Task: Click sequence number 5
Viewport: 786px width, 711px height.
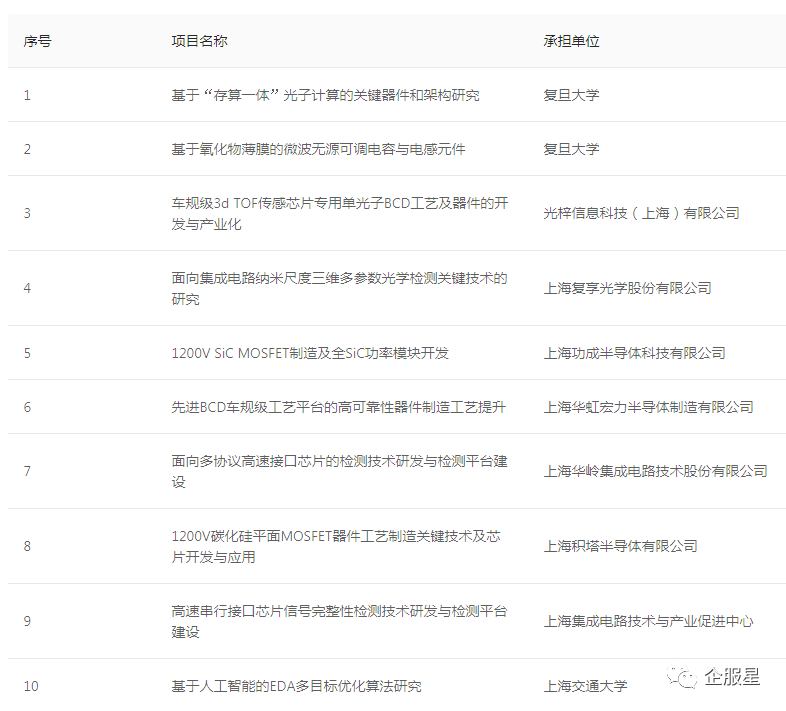Action: 27,353
